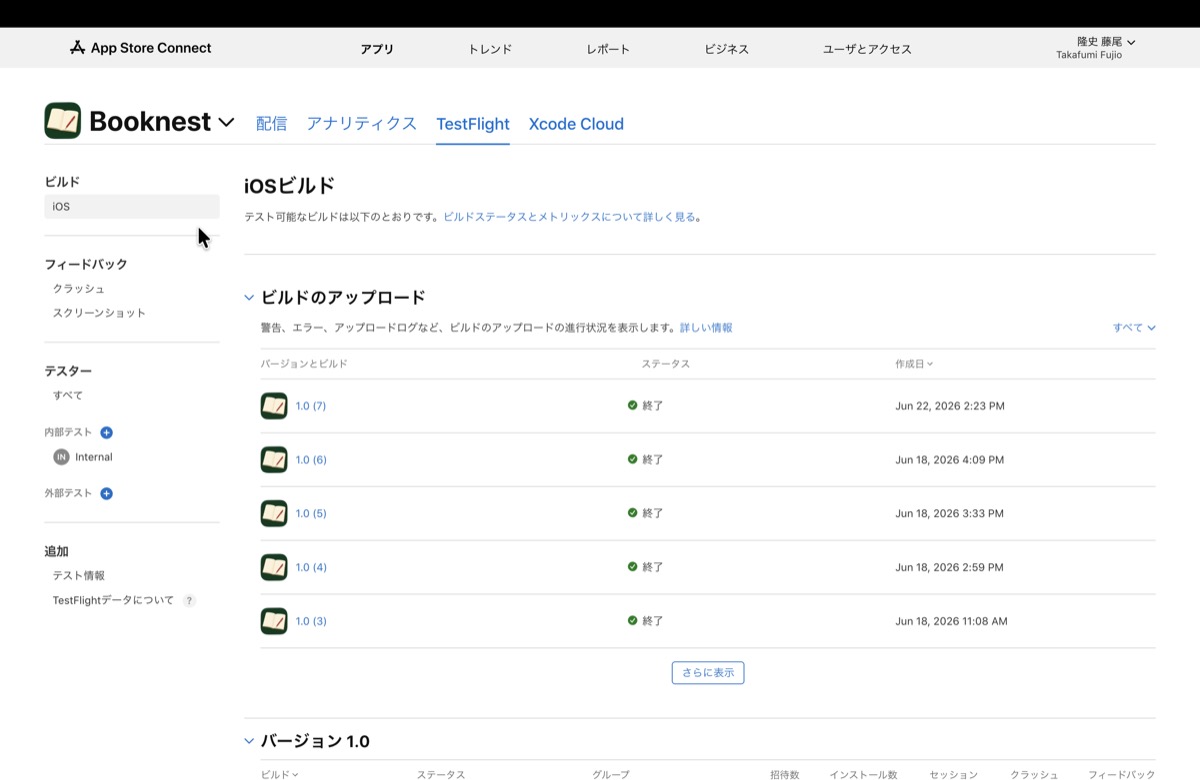Open the すべて filter dropdown

point(1134,328)
